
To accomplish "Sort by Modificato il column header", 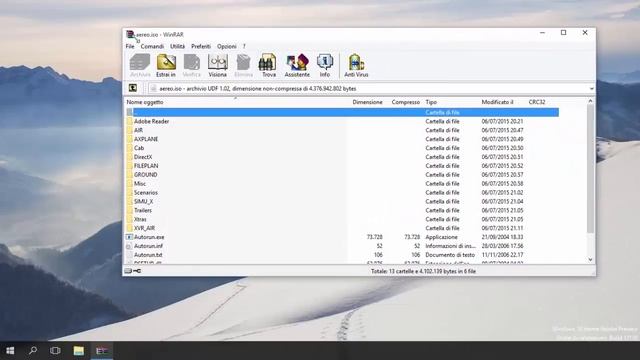I will click(x=497, y=102).
